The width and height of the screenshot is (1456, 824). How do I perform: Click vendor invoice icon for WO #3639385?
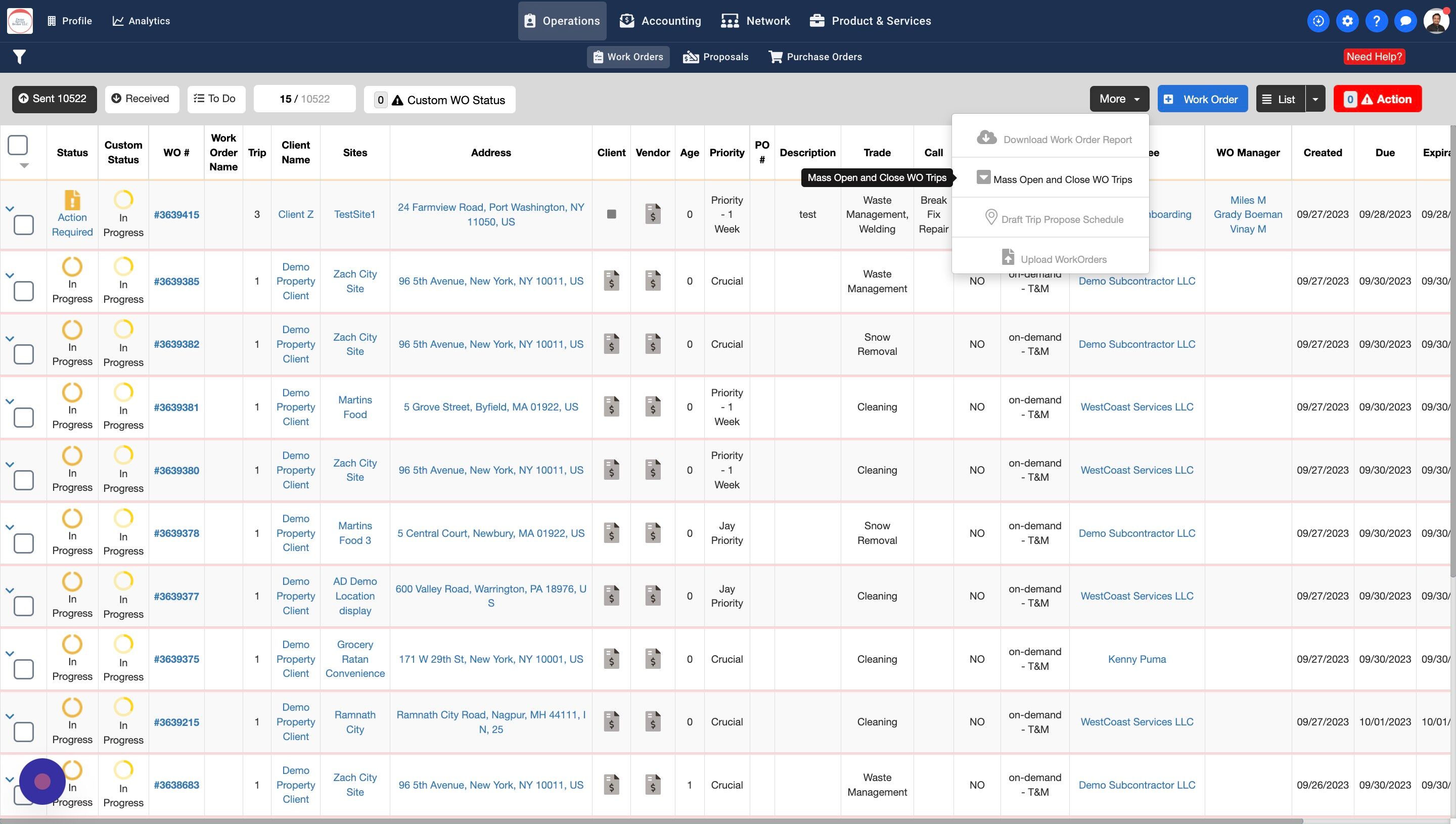coord(653,281)
